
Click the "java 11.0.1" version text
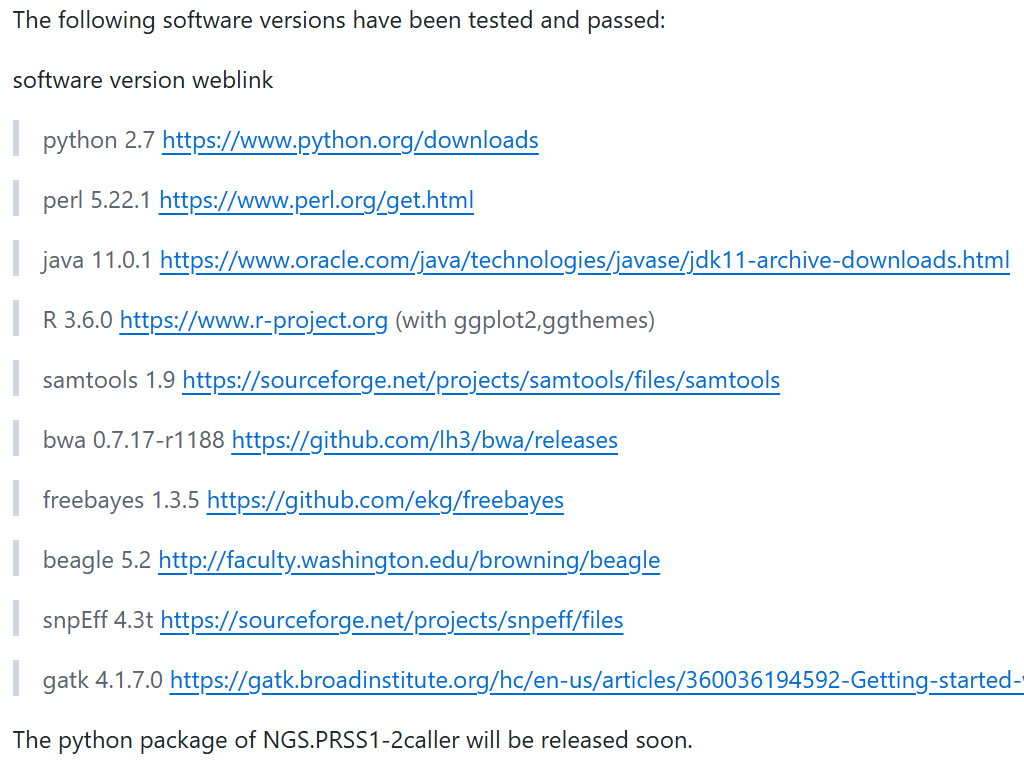point(97,261)
